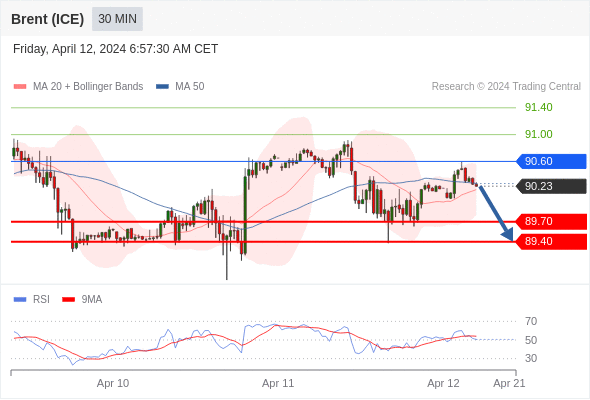The height and width of the screenshot is (400, 590).
Task: Click the Apr 21 date axis label
Action: point(509,383)
